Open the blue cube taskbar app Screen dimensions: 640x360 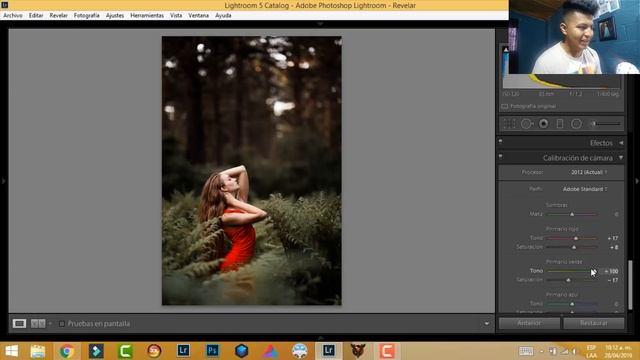click(242, 351)
